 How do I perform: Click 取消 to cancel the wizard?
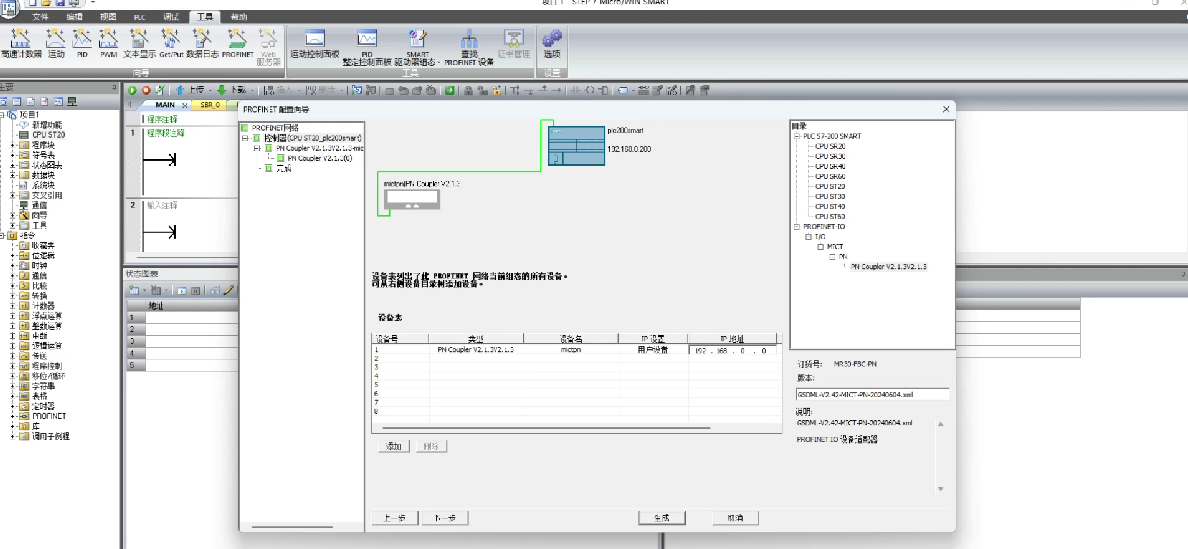[x=735, y=518]
